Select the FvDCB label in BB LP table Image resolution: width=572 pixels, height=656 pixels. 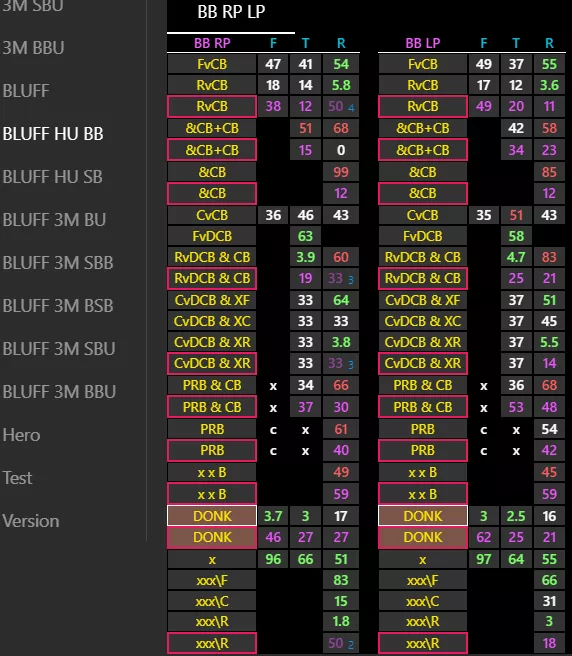click(423, 236)
